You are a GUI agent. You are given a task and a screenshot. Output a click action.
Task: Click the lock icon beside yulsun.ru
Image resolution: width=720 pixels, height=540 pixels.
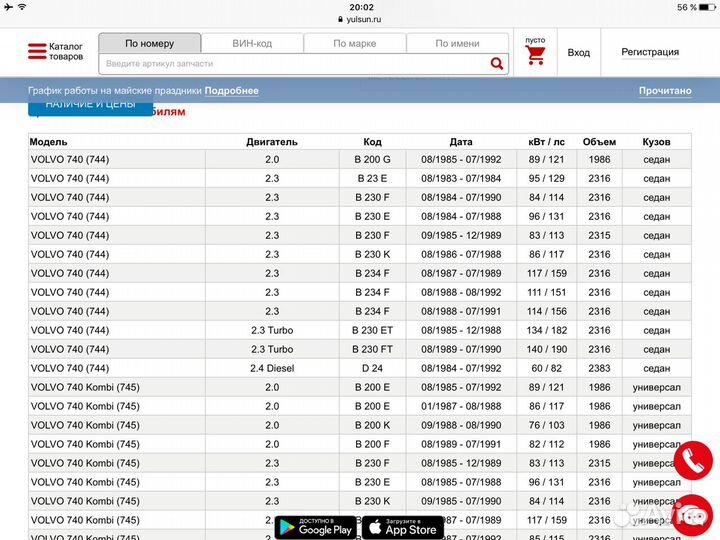pyautogui.click(x=340, y=19)
